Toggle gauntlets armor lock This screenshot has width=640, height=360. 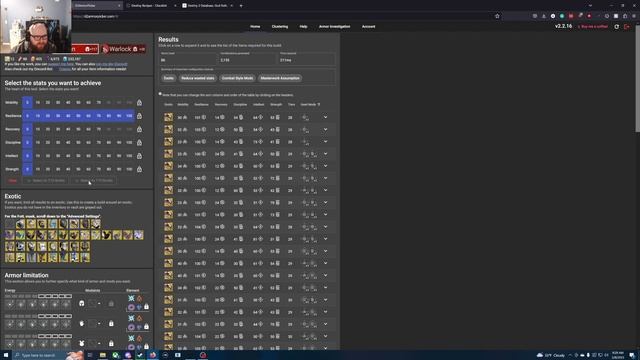111,323
